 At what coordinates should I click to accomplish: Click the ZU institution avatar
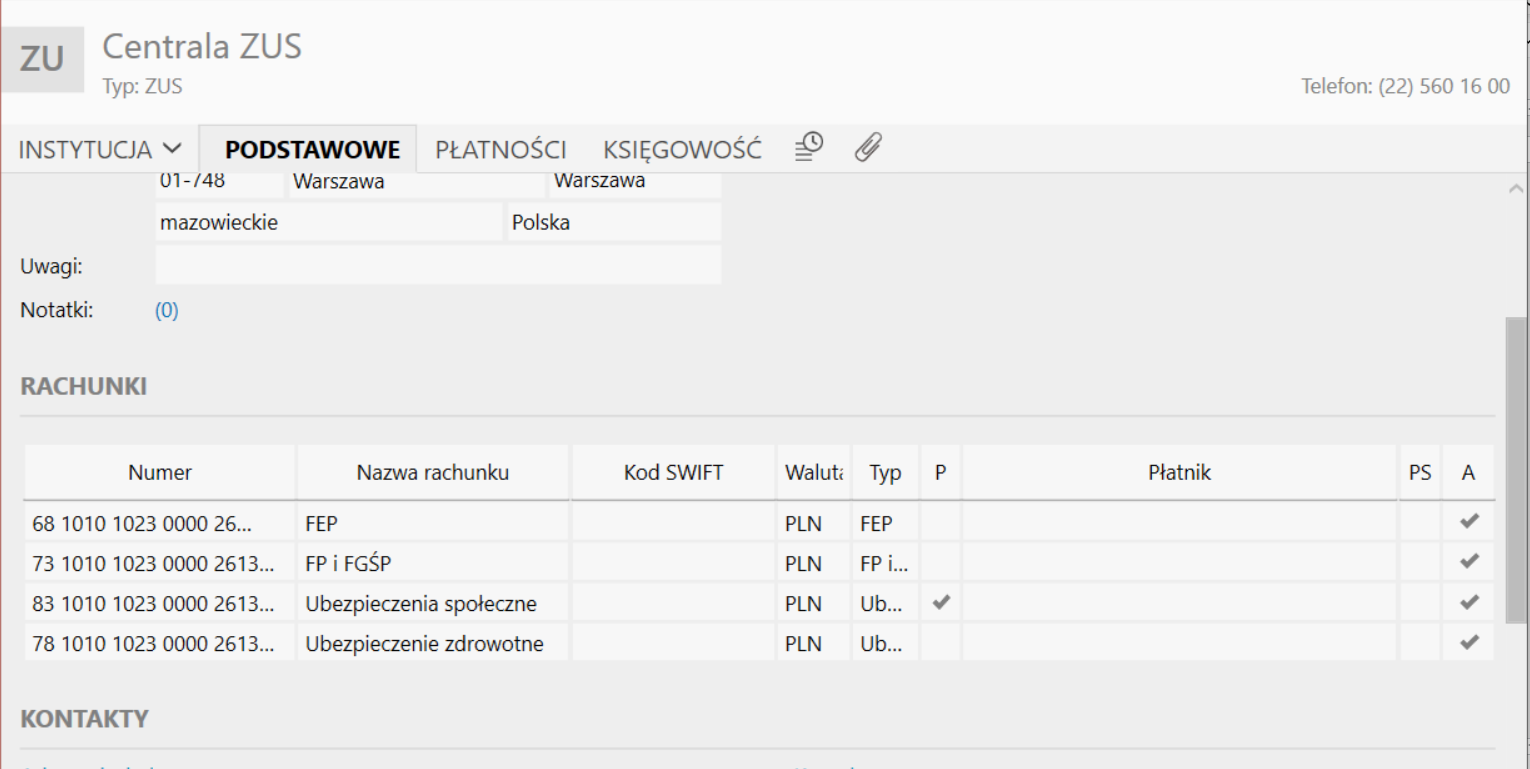[42, 59]
